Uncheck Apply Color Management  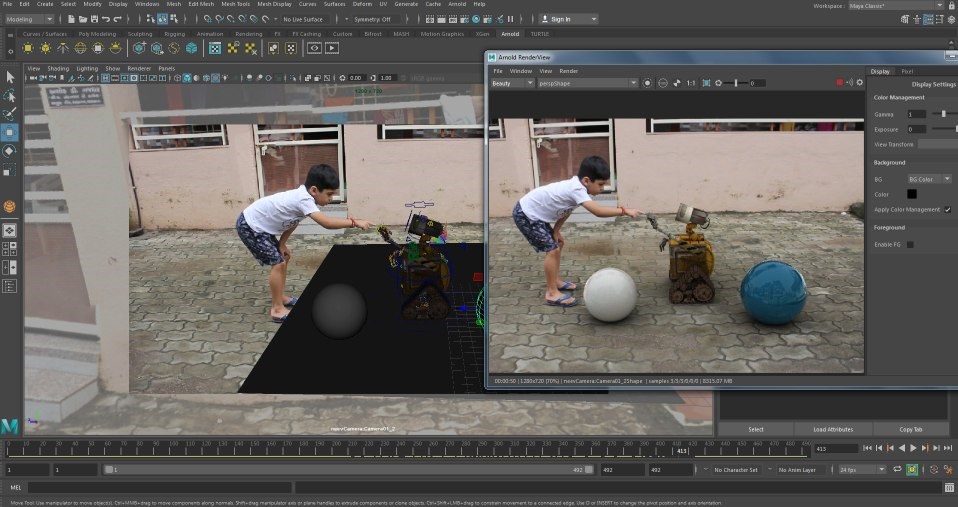point(947,210)
